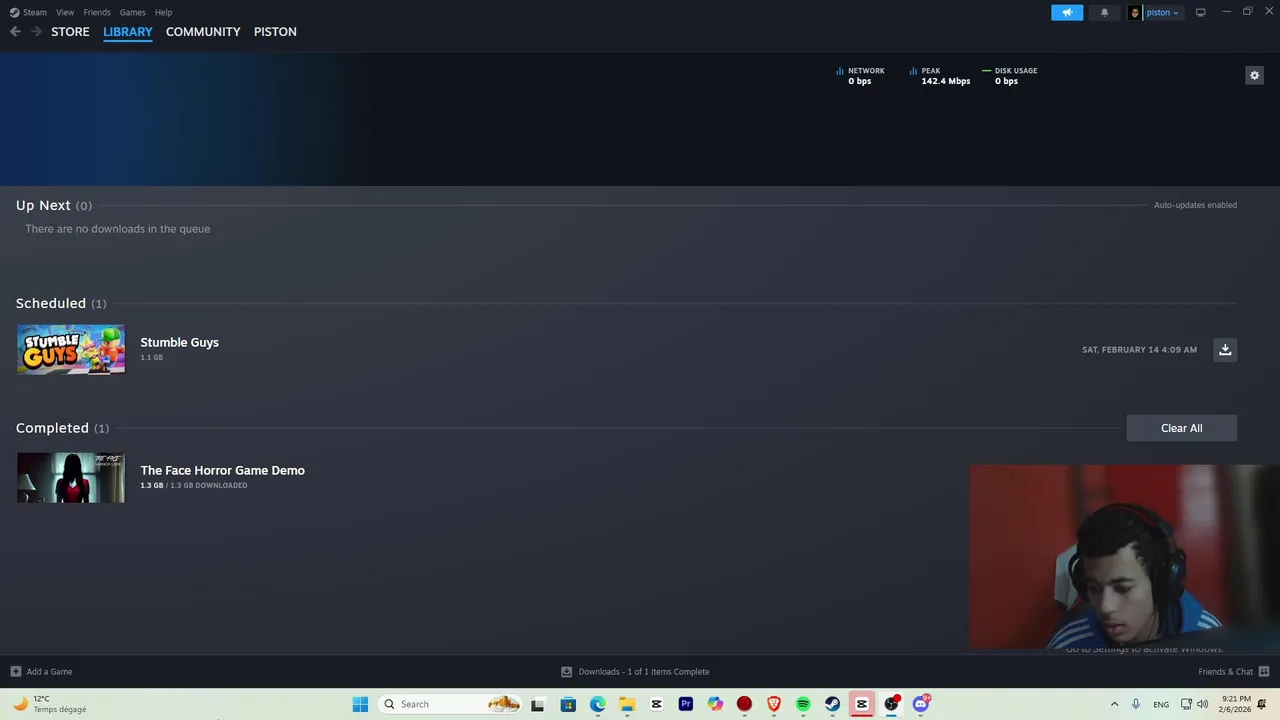Click the scheduled time Sat, February 14
The height and width of the screenshot is (720, 1280).
[x=1139, y=350]
